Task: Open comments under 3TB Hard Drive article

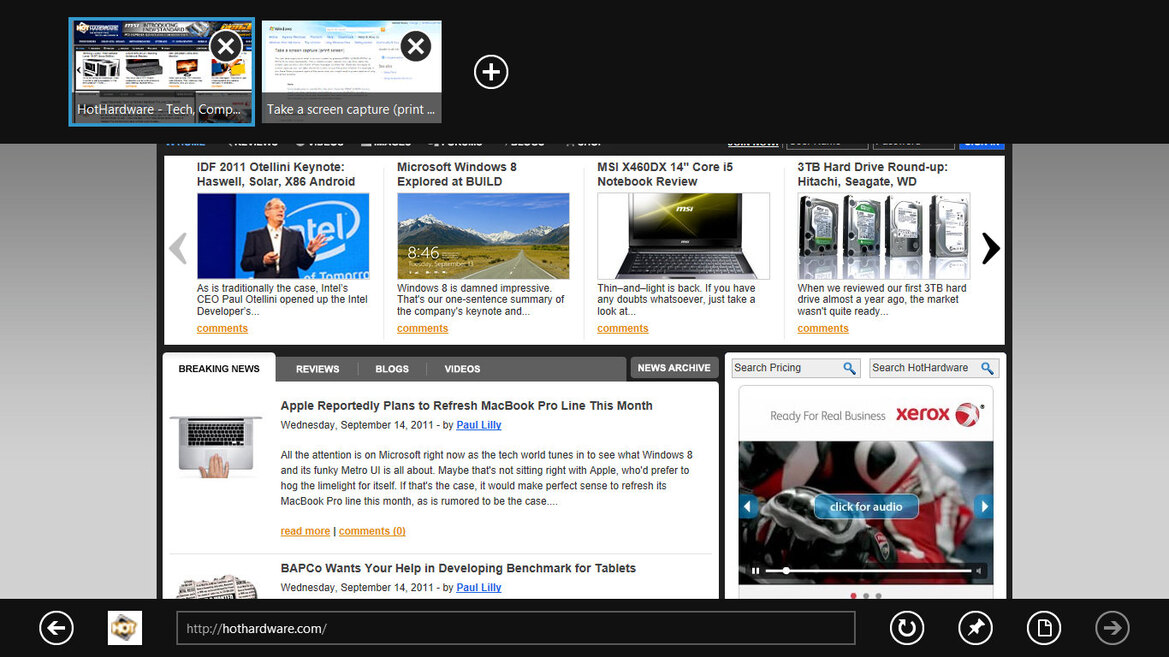Action: pos(823,328)
